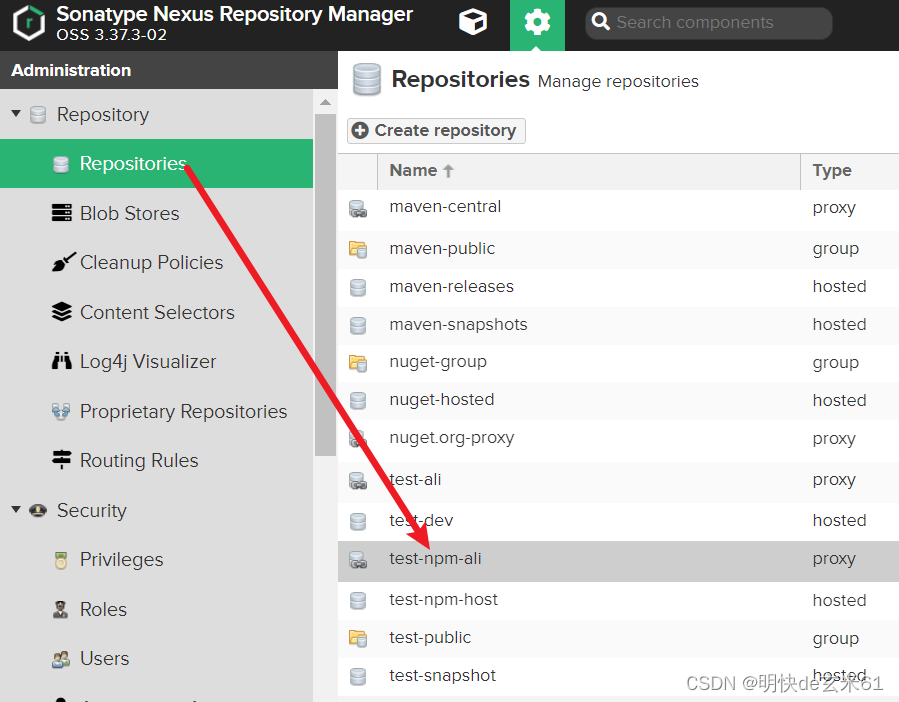Click the Repository database icon in sidebar
Viewport: 899px width, 702px height.
click(x=38, y=115)
